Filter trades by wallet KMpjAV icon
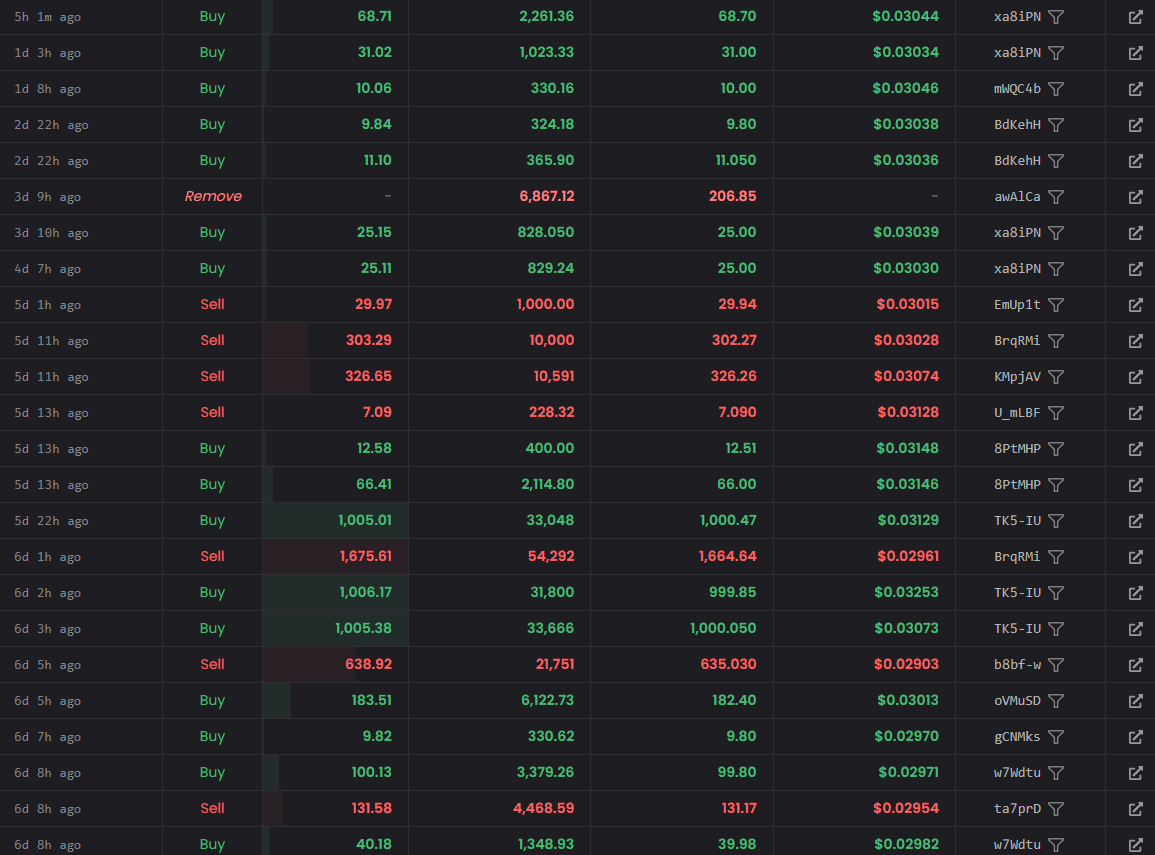The height and width of the screenshot is (855, 1155). (x=1056, y=377)
